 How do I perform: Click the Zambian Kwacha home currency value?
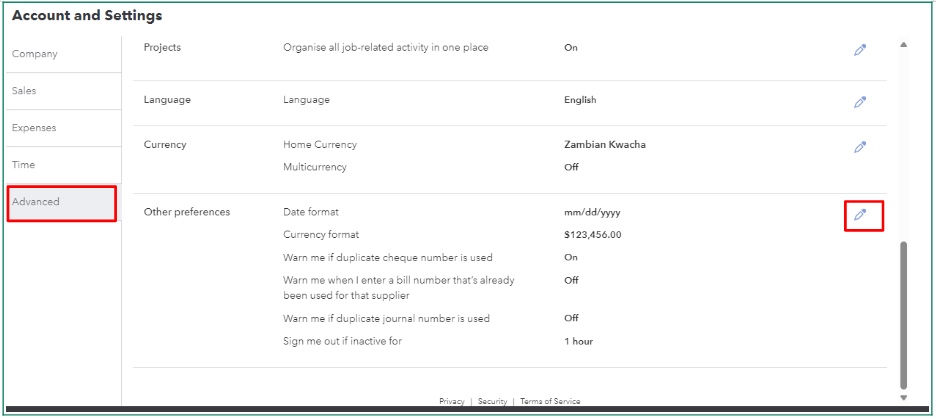click(x=605, y=145)
